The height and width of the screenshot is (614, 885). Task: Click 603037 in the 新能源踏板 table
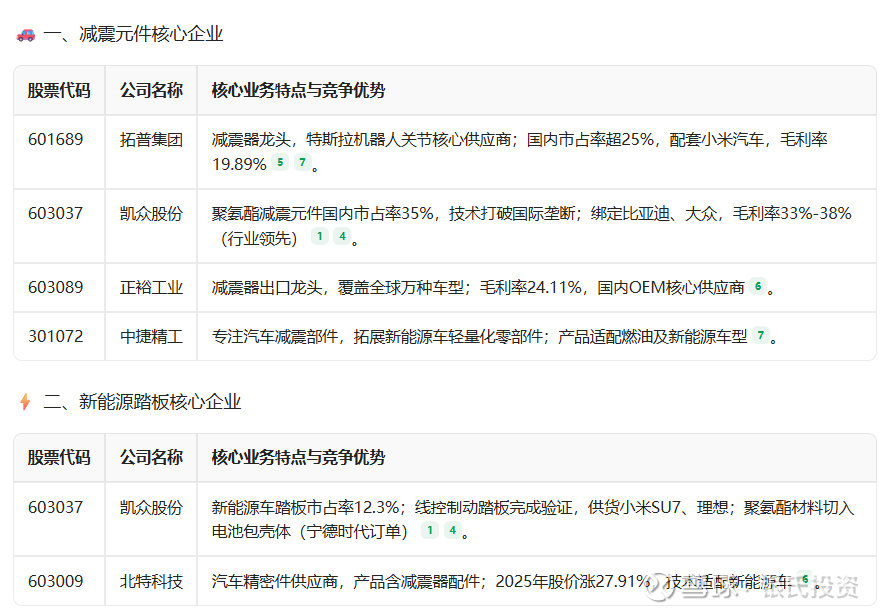tap(55, 507)
